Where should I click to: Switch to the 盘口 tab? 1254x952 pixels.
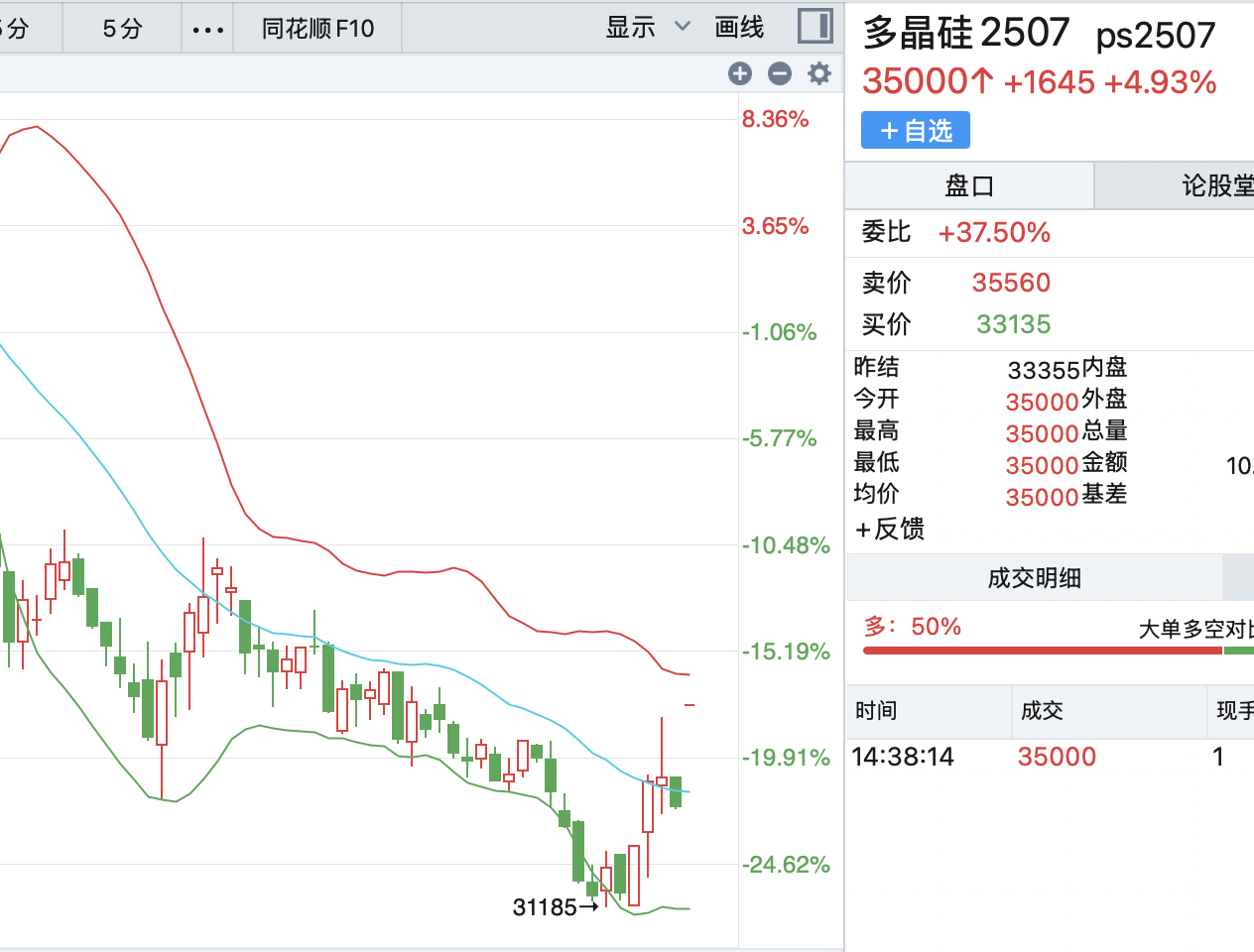(x=969, y=185)
